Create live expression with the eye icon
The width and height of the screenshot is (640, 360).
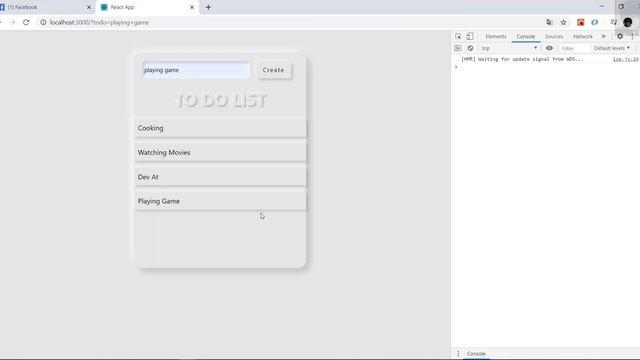click(549, 48)
